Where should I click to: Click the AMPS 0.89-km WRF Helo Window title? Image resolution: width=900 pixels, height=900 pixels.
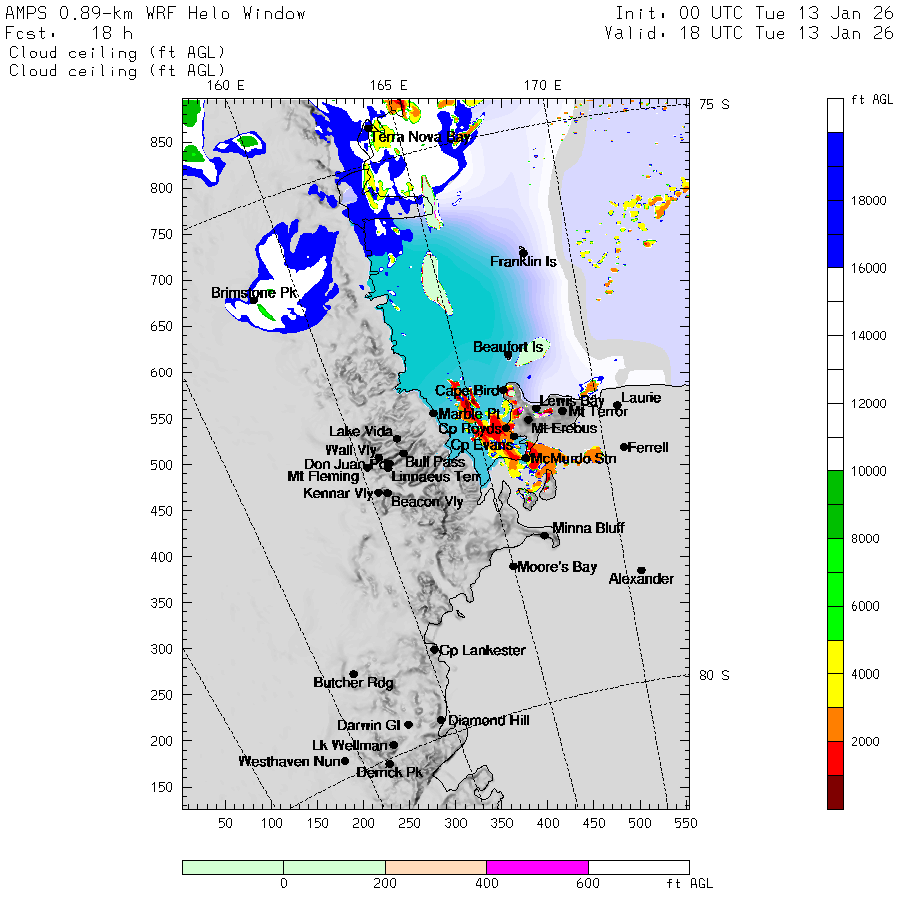click(x=155, y=14)
